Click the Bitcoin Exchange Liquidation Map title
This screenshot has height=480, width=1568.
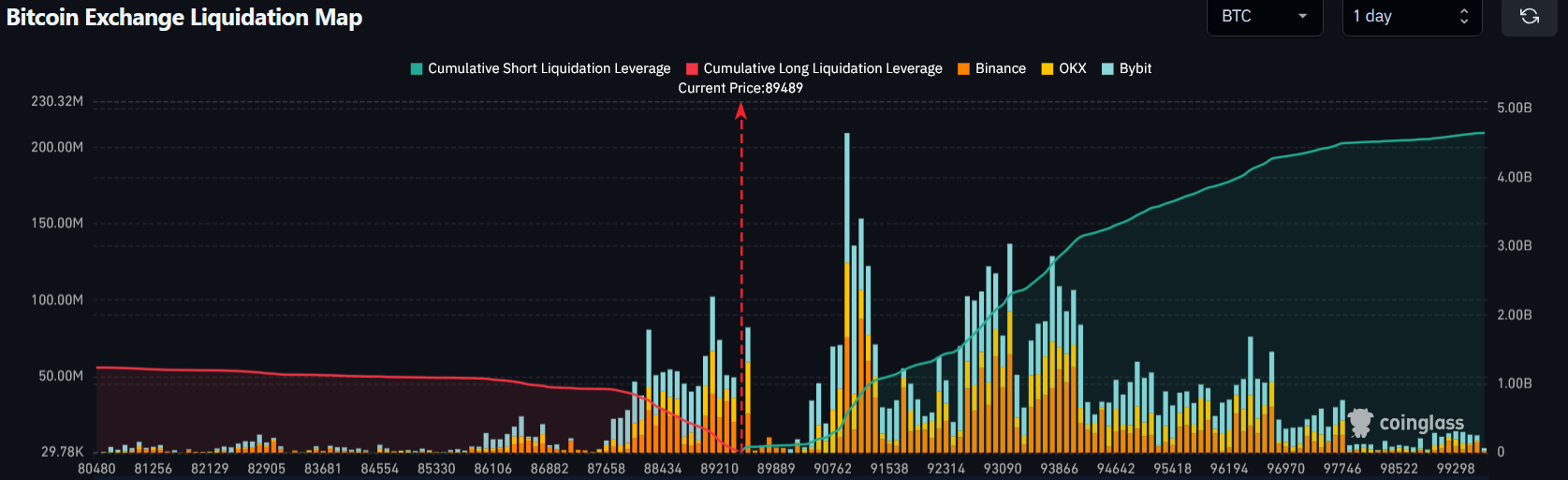click(184, 18)
